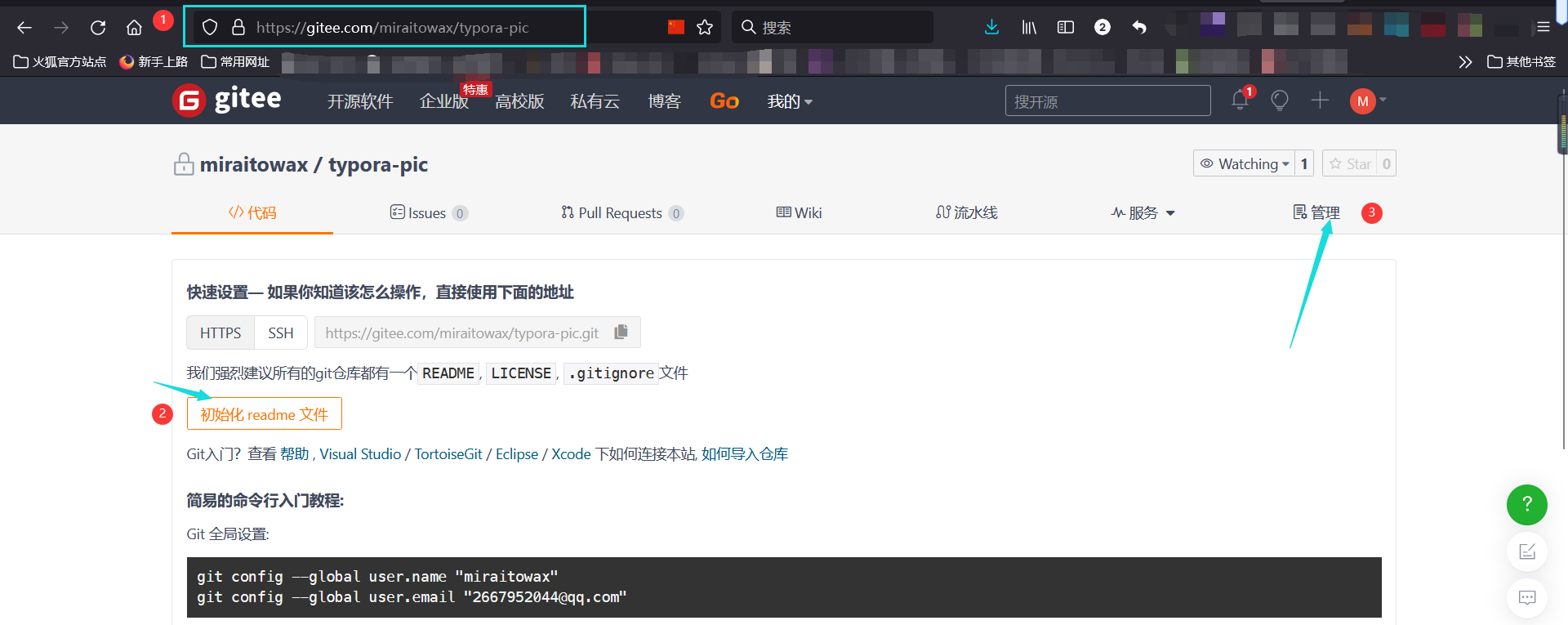Expand the 服务 dropdown tab
1568x625 pixels.
pos(1143,212)
